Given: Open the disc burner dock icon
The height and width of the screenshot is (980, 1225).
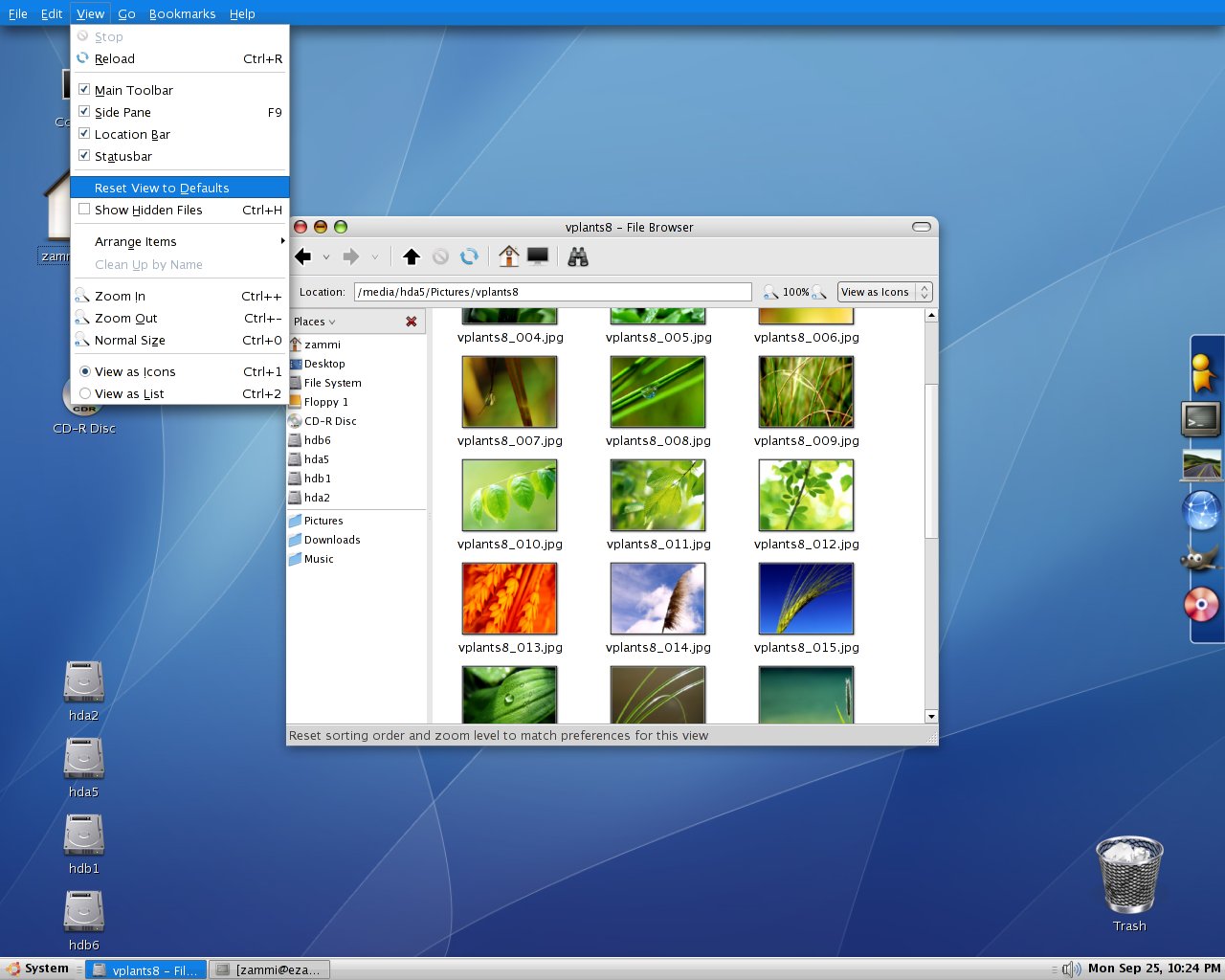Looking at the screenshot, I should click(x=1201, y=605).
